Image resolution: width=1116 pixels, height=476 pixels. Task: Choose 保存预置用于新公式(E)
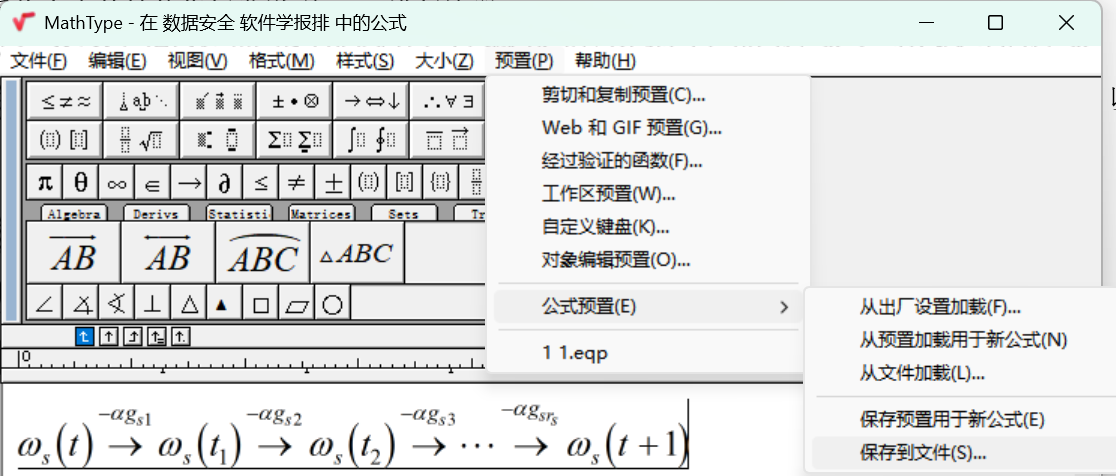tap(962, 419)
